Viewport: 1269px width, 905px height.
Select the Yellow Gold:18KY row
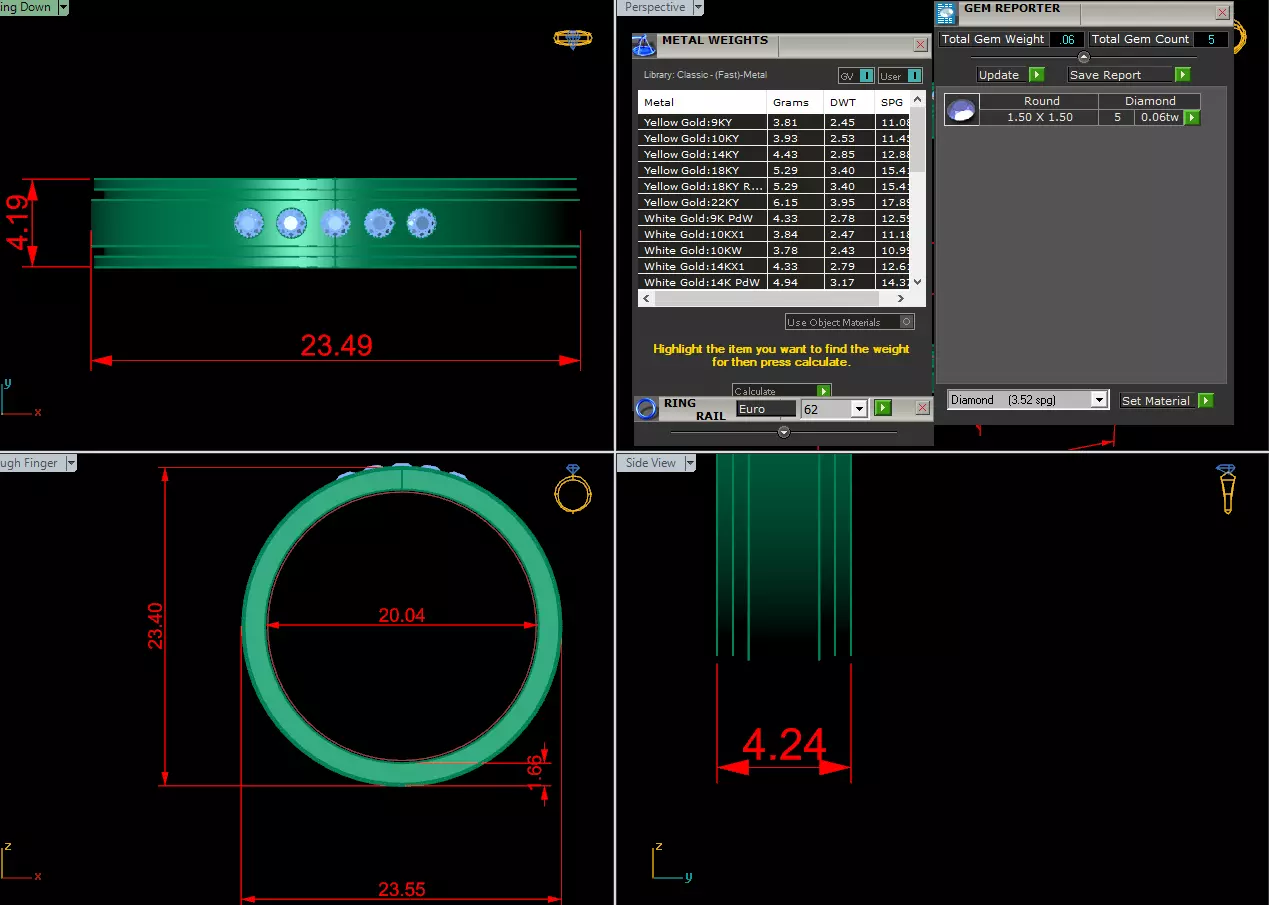point(781,170)
